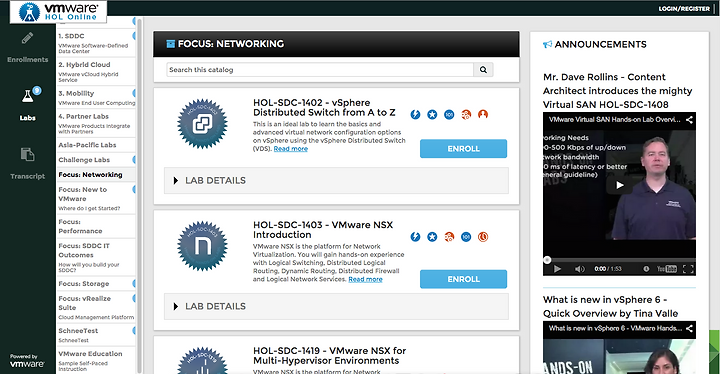Open the Enrollments pencil icon
Image resolution: width=720 pixels, height=374 pixels.
click(27, 38)
